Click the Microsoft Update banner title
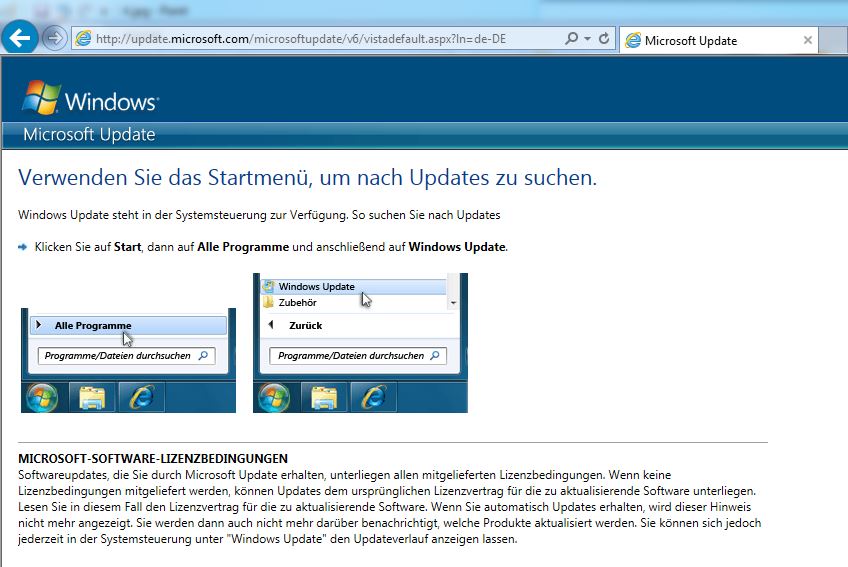Screen dimensions: 848x567 (89, 134)
